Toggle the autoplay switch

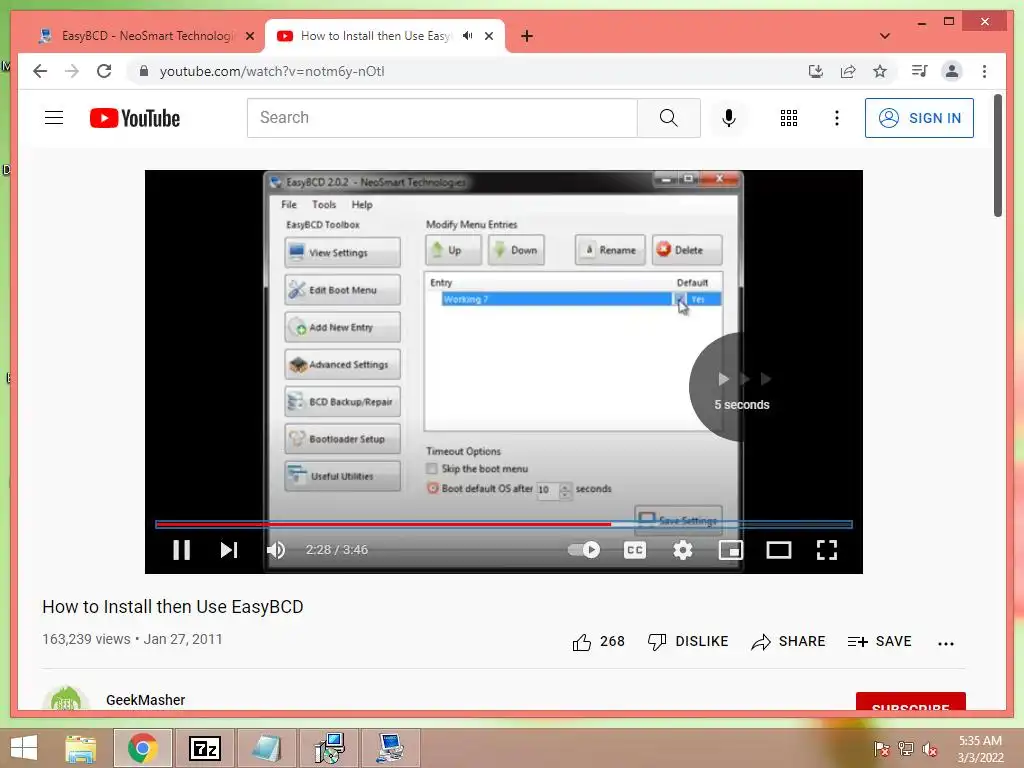[584, 550]
